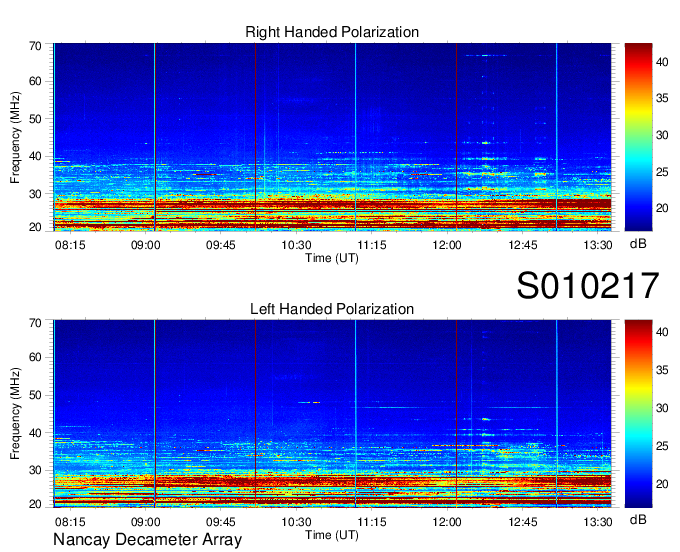The image size is (680, 552).
Task: Click the 30 MHz tick of right-handed plot
Action: tap(35, 194)
